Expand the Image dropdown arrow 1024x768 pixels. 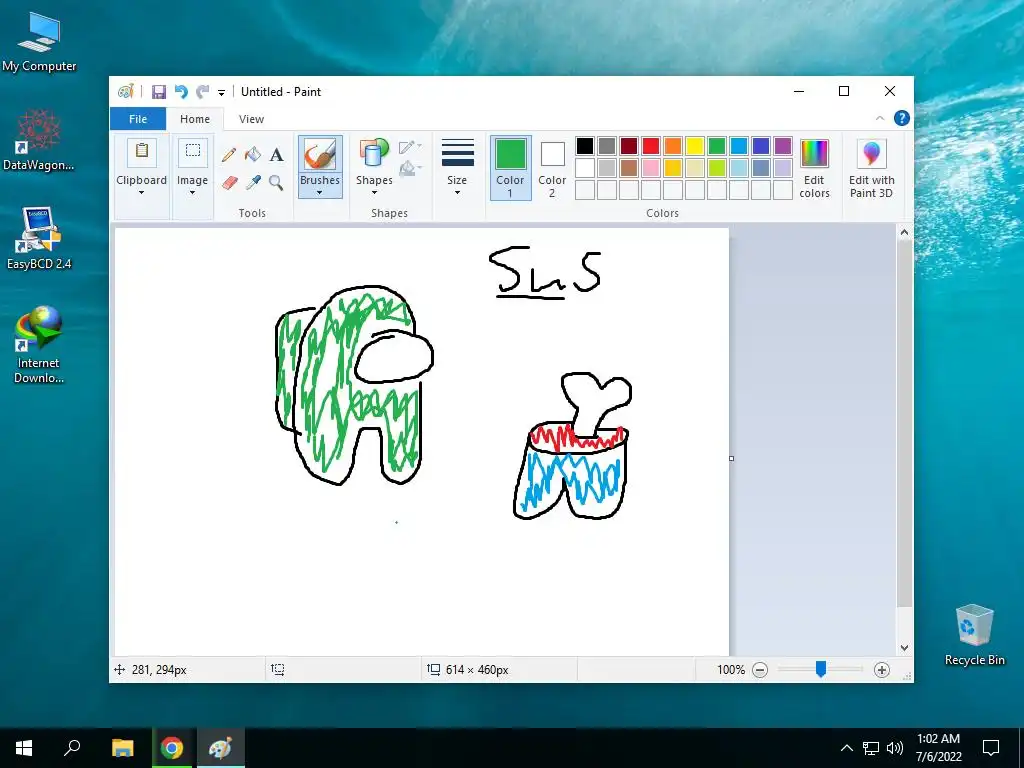[193, 193]
